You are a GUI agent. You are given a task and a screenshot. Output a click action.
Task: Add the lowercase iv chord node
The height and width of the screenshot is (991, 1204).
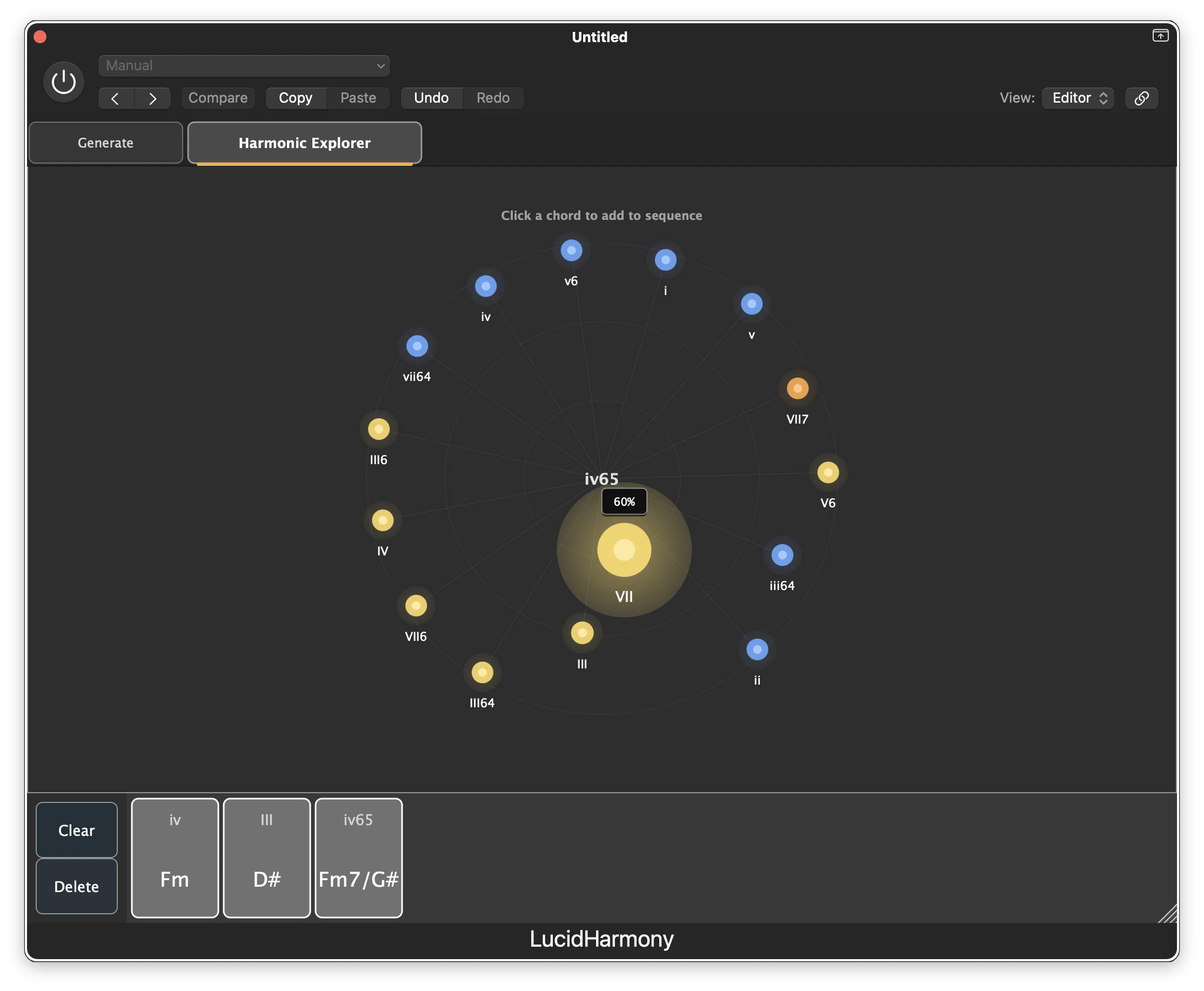coord(486,286)
